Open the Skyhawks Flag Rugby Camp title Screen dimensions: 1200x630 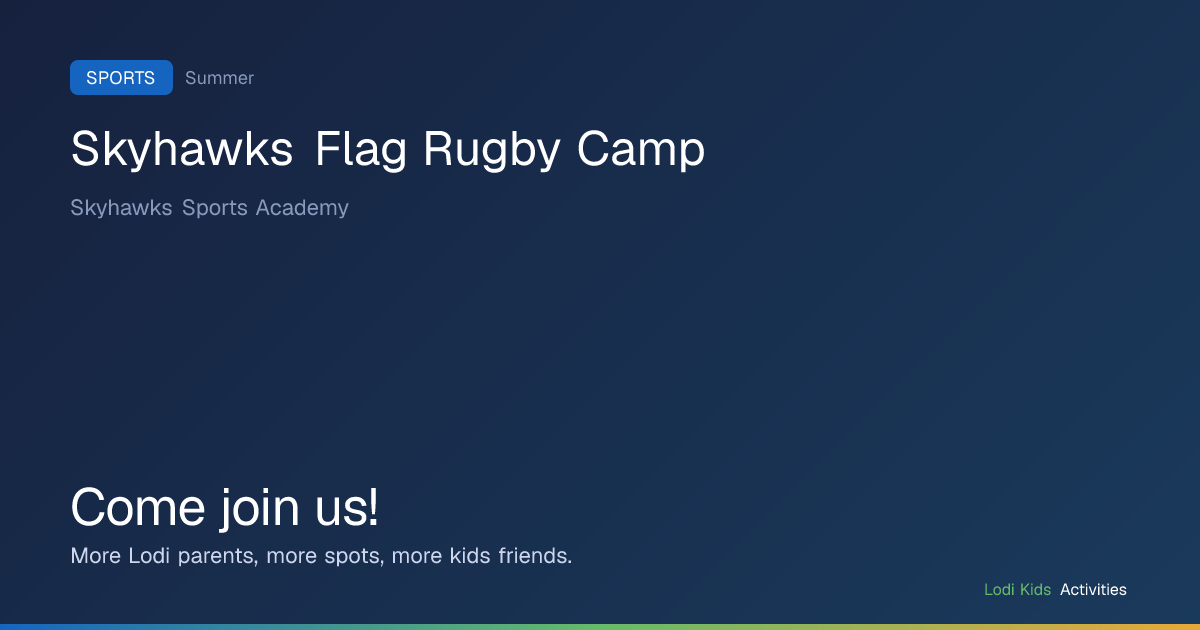pyautogui.click(x=388, y=150)
